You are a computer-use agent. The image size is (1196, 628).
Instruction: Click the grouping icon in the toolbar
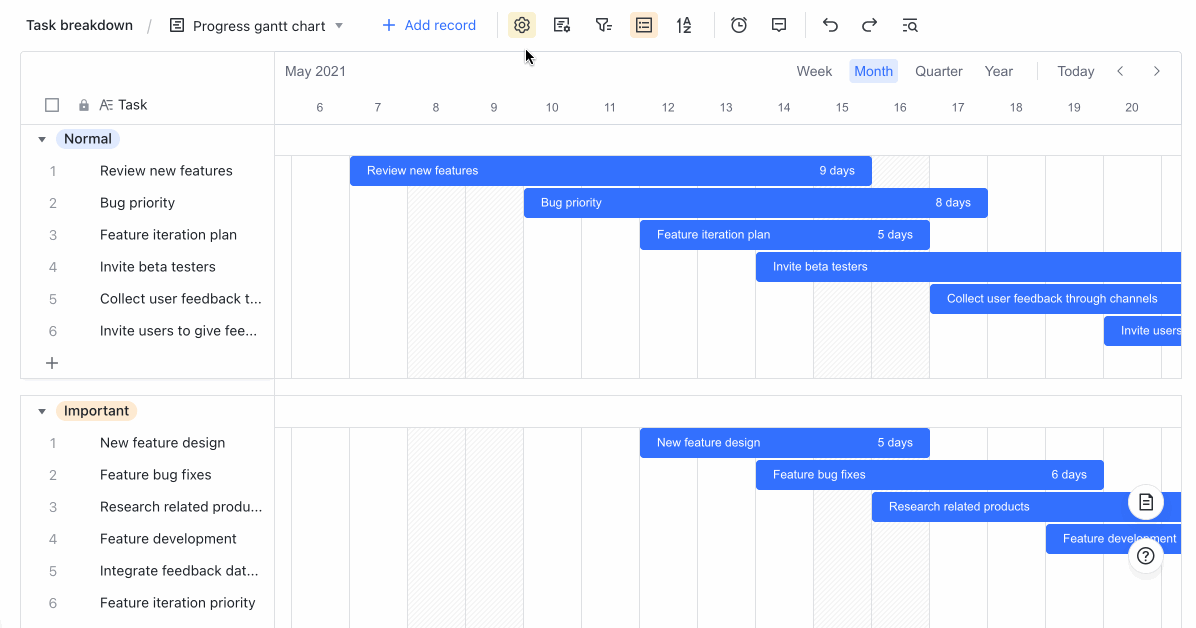[x=643, y=25]
